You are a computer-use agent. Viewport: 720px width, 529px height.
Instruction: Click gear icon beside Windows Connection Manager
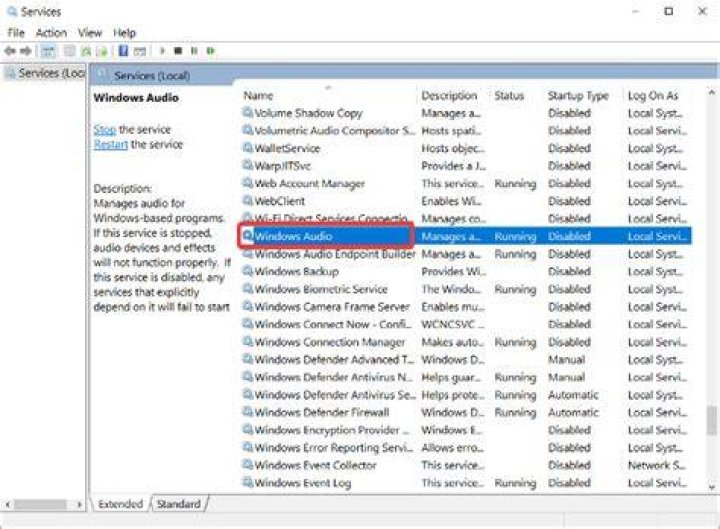(x=248, y=342)
